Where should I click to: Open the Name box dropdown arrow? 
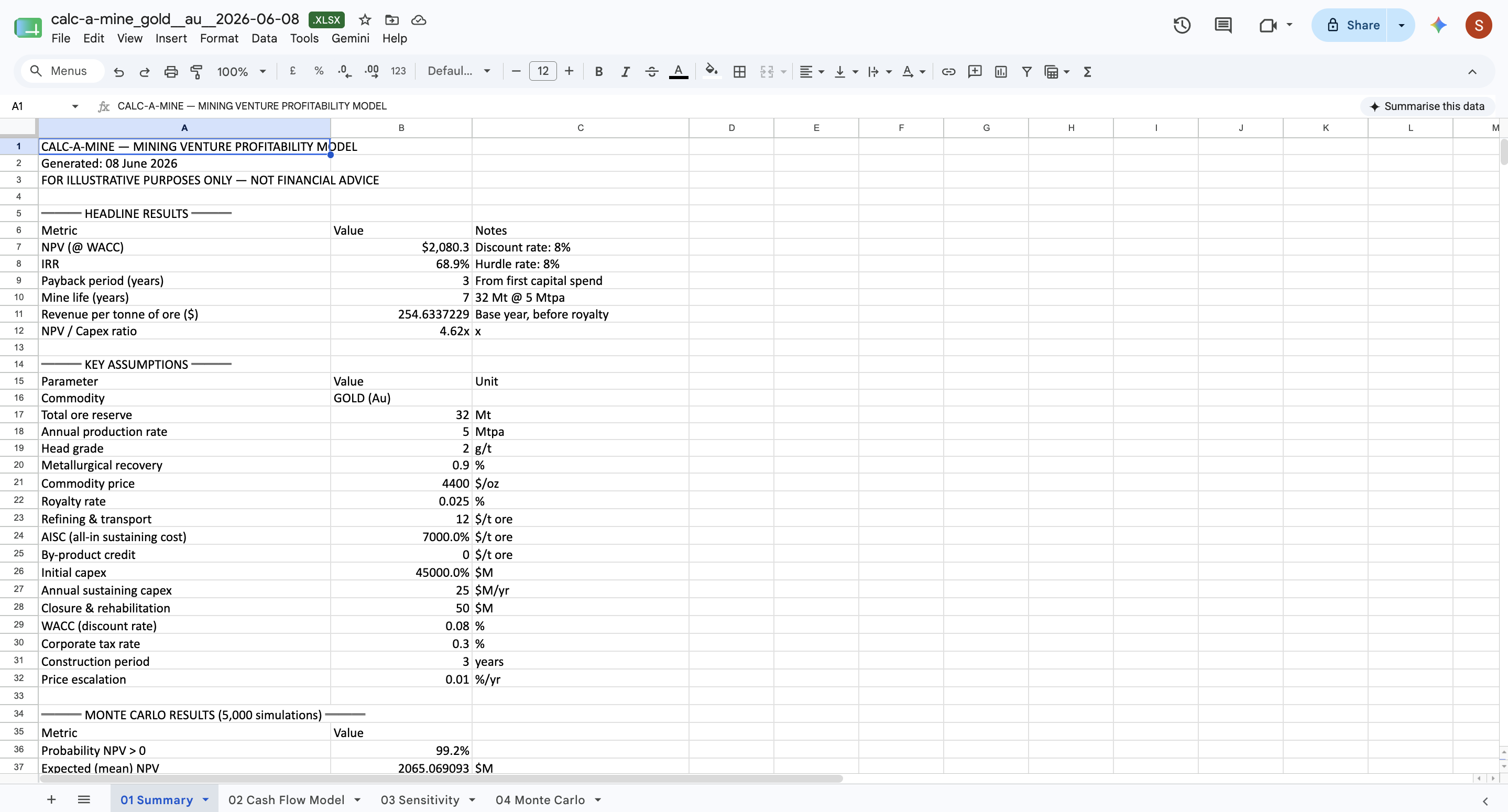pyautogui.click(x=75, y=106)
